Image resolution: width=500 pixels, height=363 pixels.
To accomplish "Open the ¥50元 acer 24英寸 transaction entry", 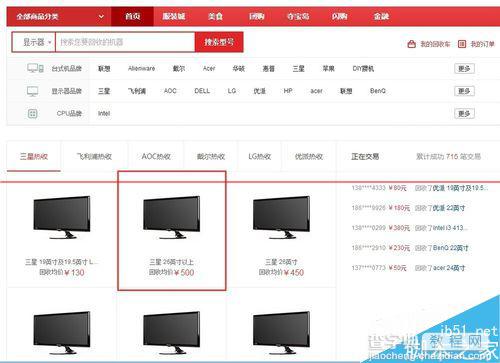I will pyautogui.click(x=408, y=268).
